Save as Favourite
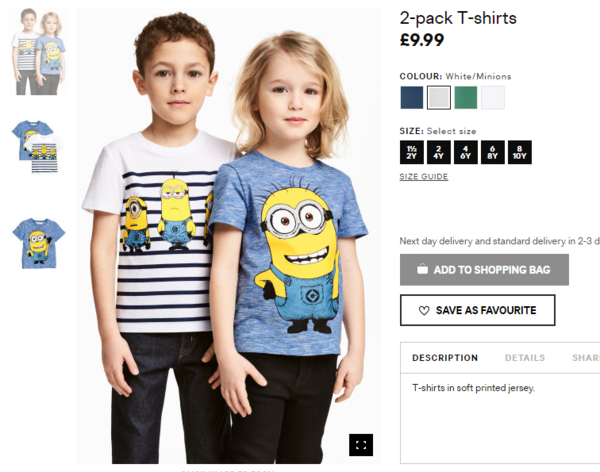Image resolution: width=600 pixels, height=472 pixels. pyautogui.click(x=478, y=310)
